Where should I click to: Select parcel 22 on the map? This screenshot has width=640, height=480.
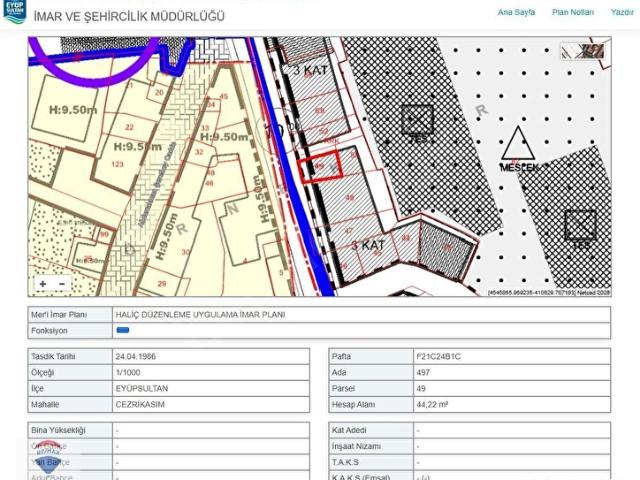click(x=129, y=127)
